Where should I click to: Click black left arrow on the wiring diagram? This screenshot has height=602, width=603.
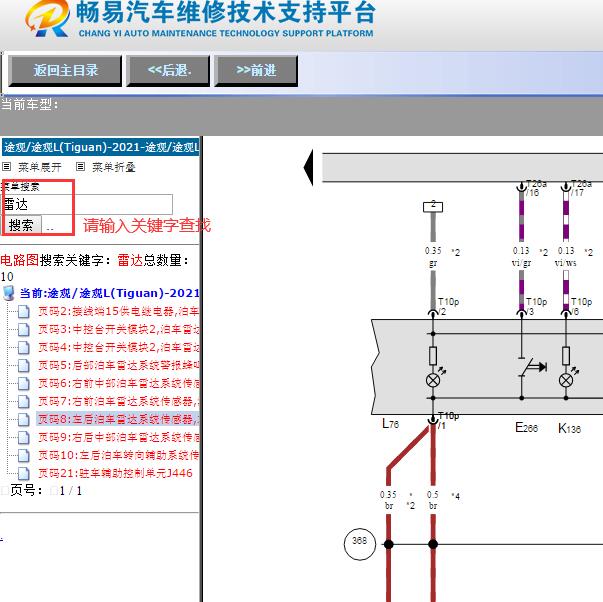(x=308, y=168)
